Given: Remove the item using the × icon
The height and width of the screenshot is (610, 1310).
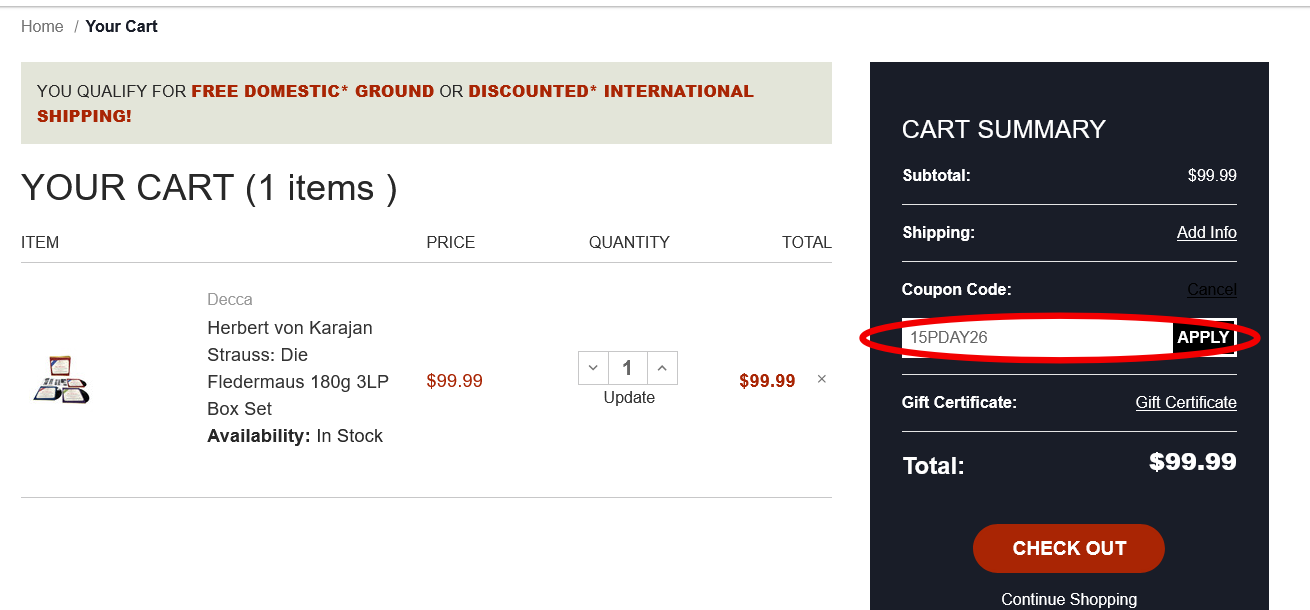Looking at the screenshot, I should point(821,380).
